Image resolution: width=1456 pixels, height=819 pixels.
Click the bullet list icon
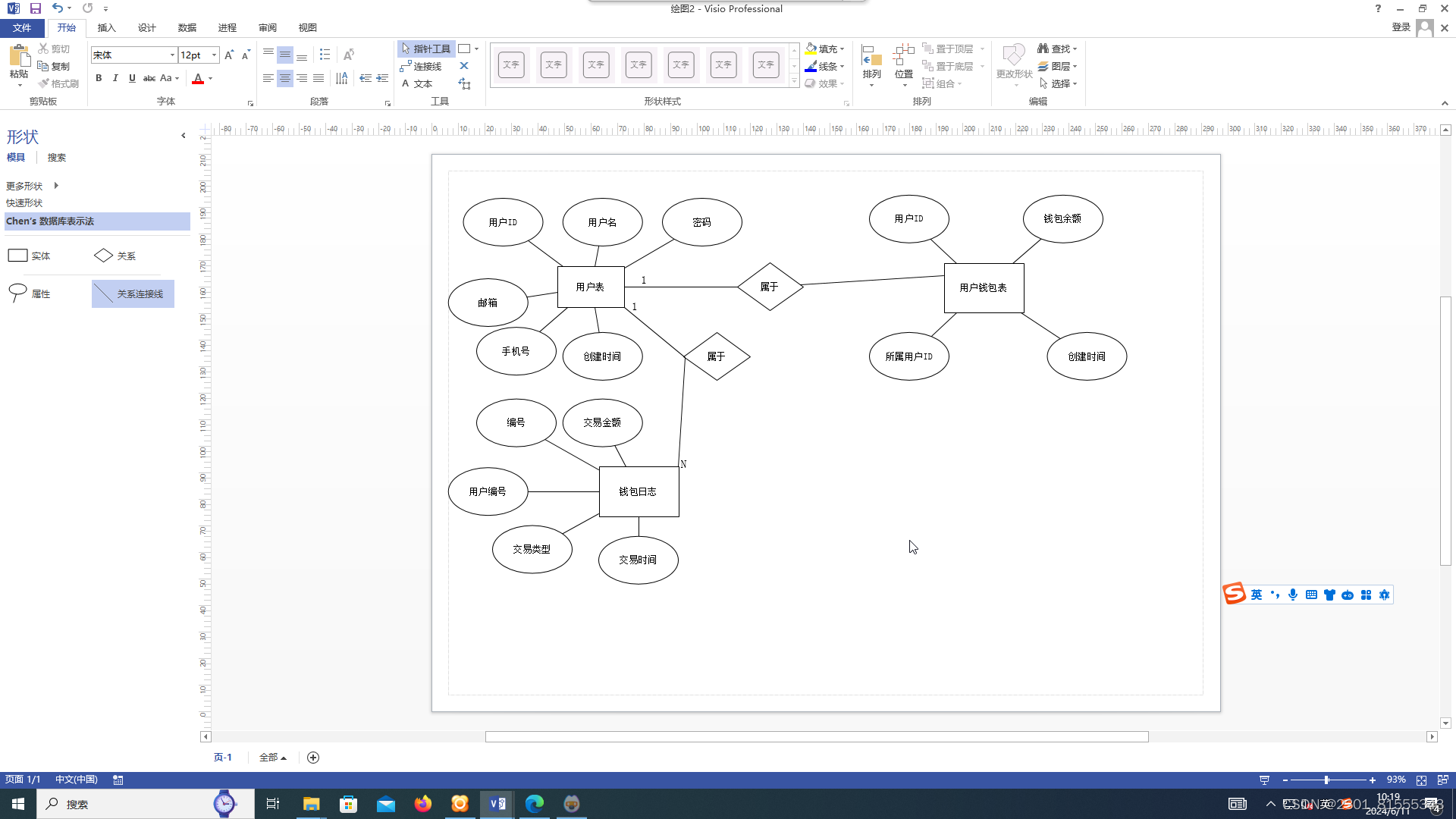[325, 55]
